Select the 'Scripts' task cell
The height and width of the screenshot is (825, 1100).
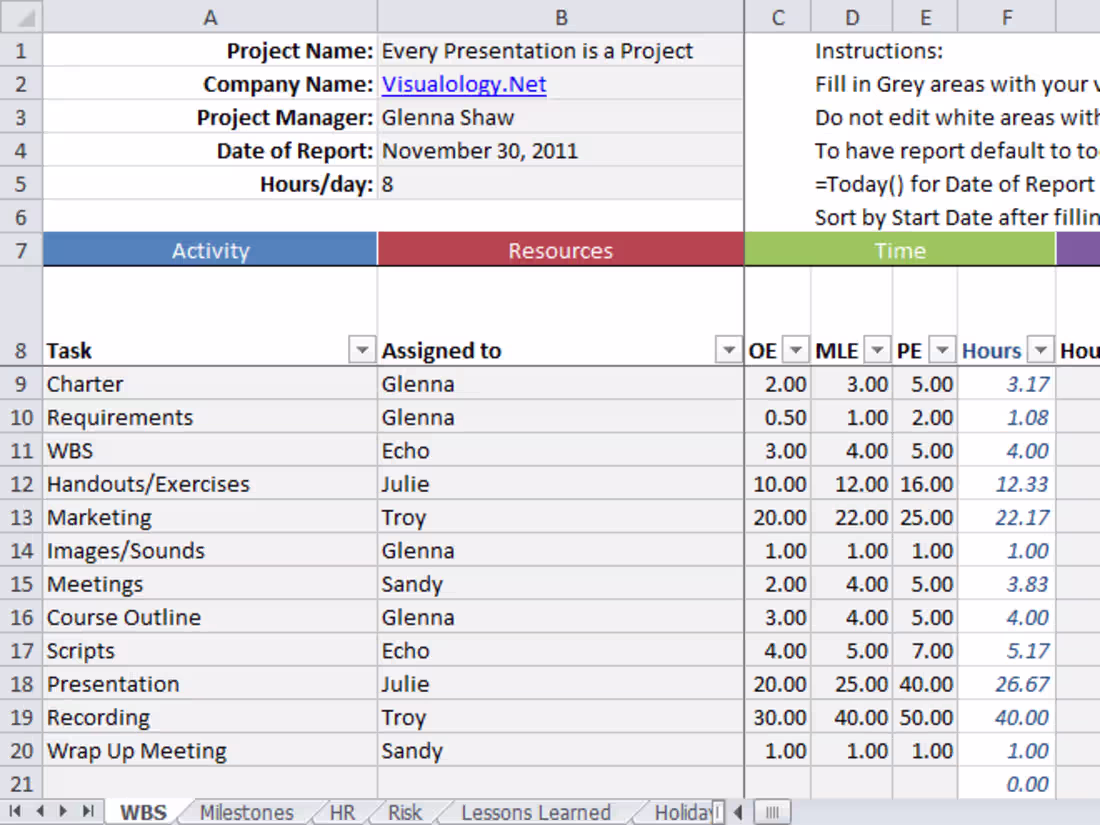[x=210, y=650]
